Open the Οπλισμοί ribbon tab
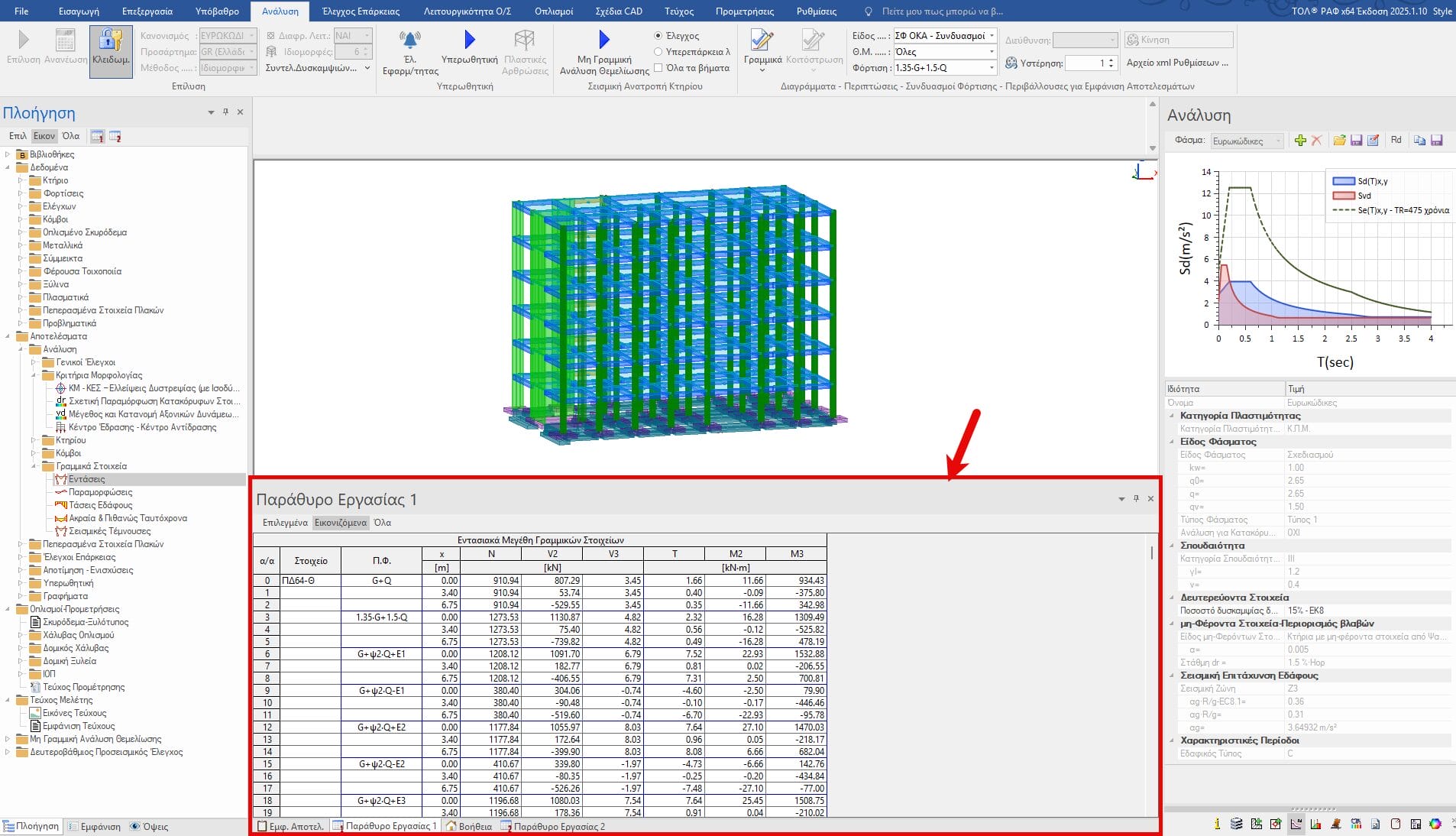This screenshot has height=836, width=1456. tap(553, 11)
